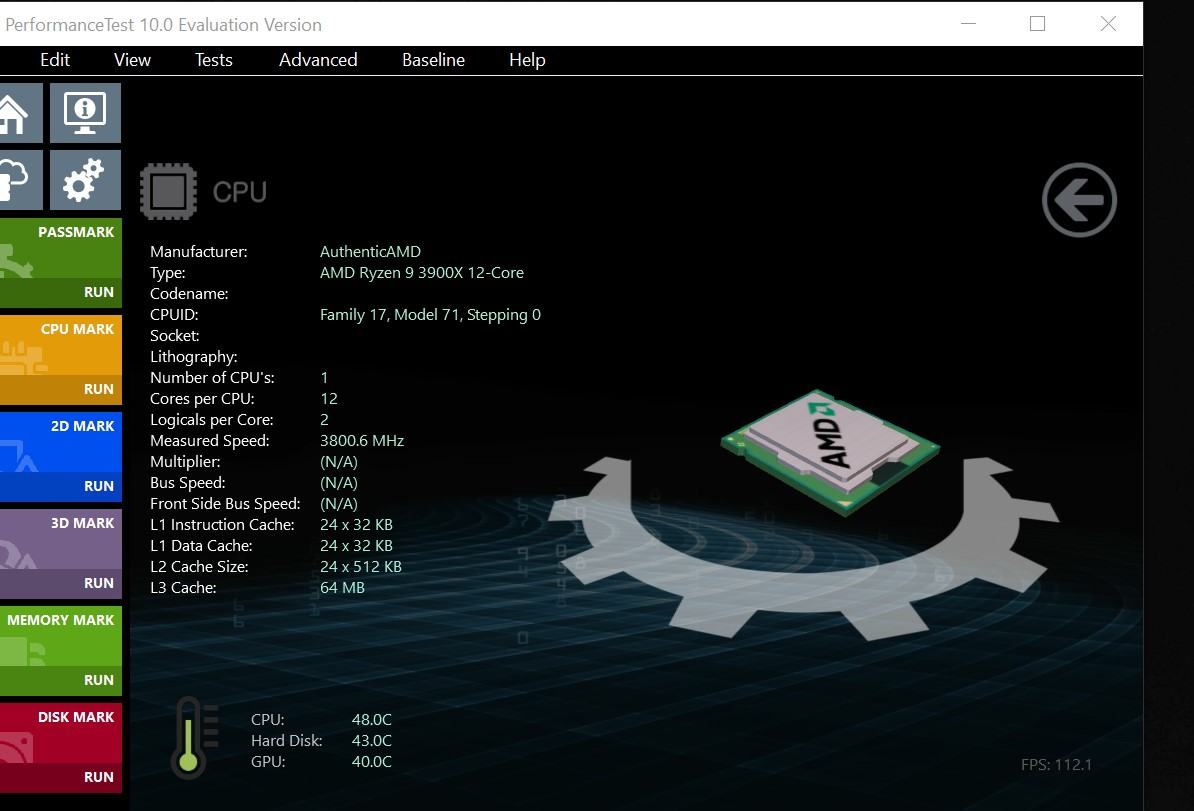Click the 'Lithography:' label
Image resolution: width=1194 pixels, height=811 pixels.
pyautogui.click(x=193, y=357)
